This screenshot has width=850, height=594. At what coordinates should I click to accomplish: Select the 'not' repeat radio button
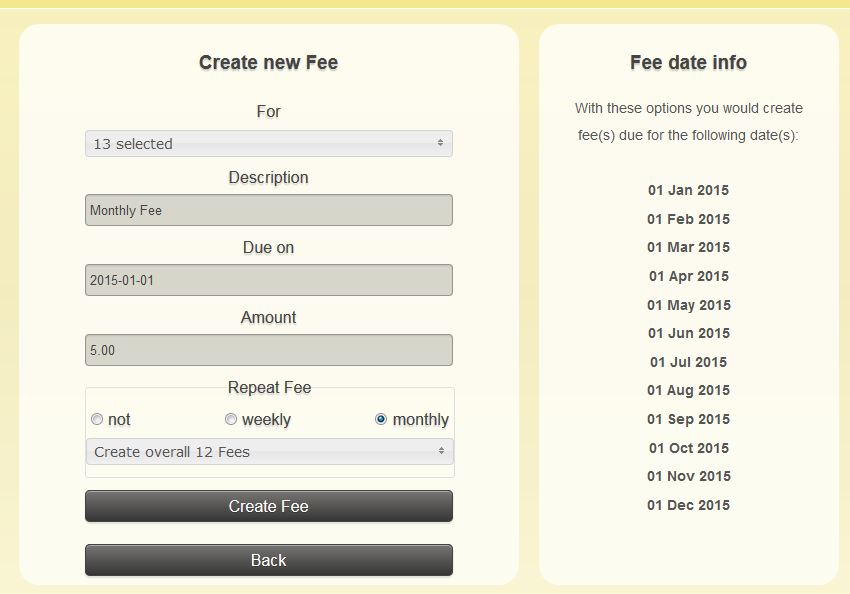point(97,419)
